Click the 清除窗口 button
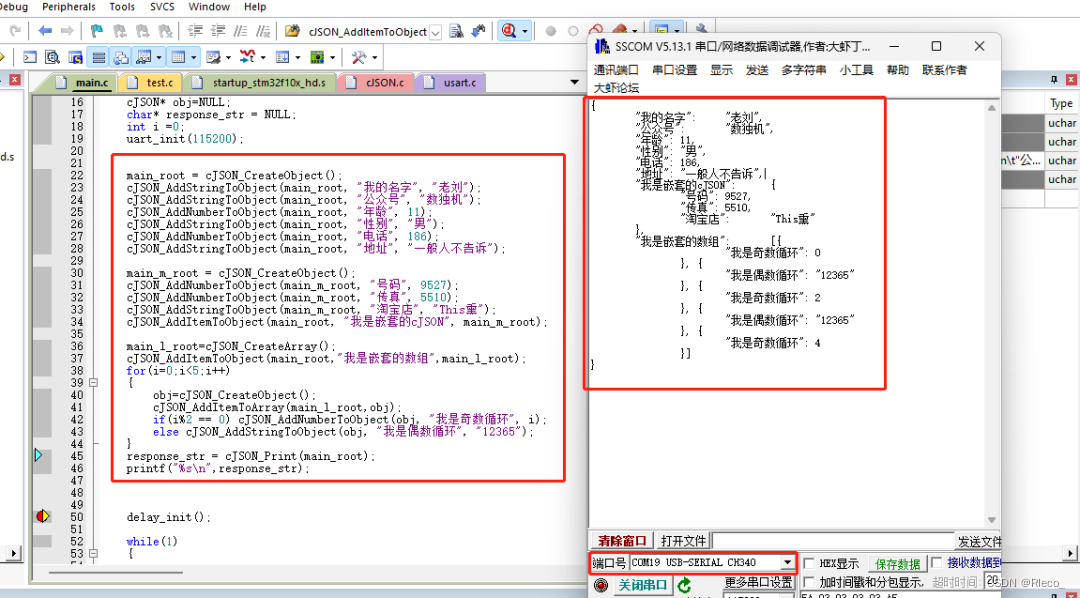The image size is (1080, 598). (622, 541)
